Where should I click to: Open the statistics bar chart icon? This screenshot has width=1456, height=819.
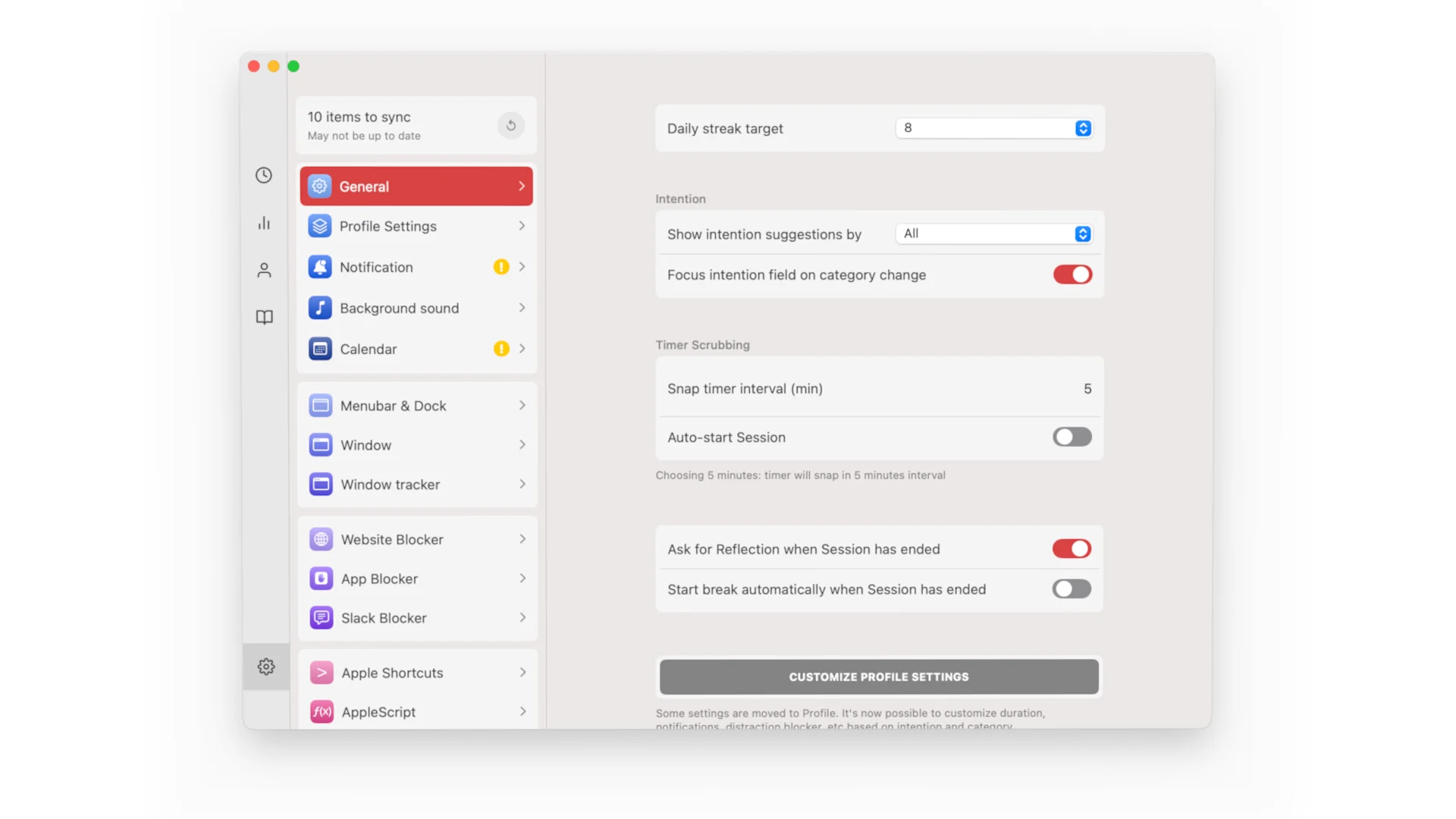264,222
